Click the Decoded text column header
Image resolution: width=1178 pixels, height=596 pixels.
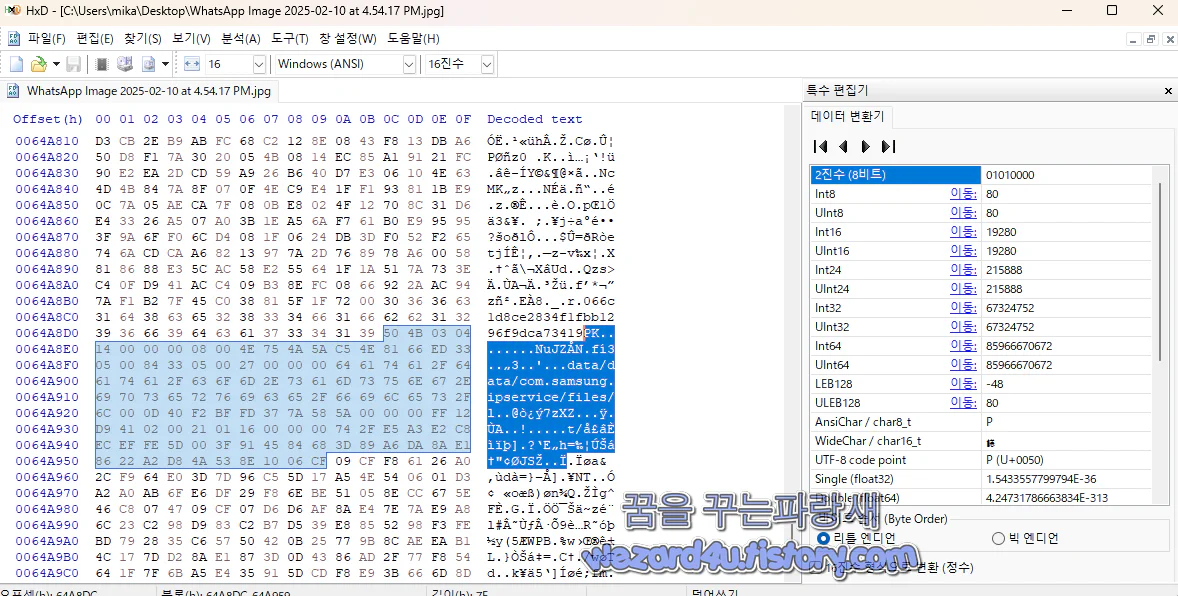(x=535, y=119)
